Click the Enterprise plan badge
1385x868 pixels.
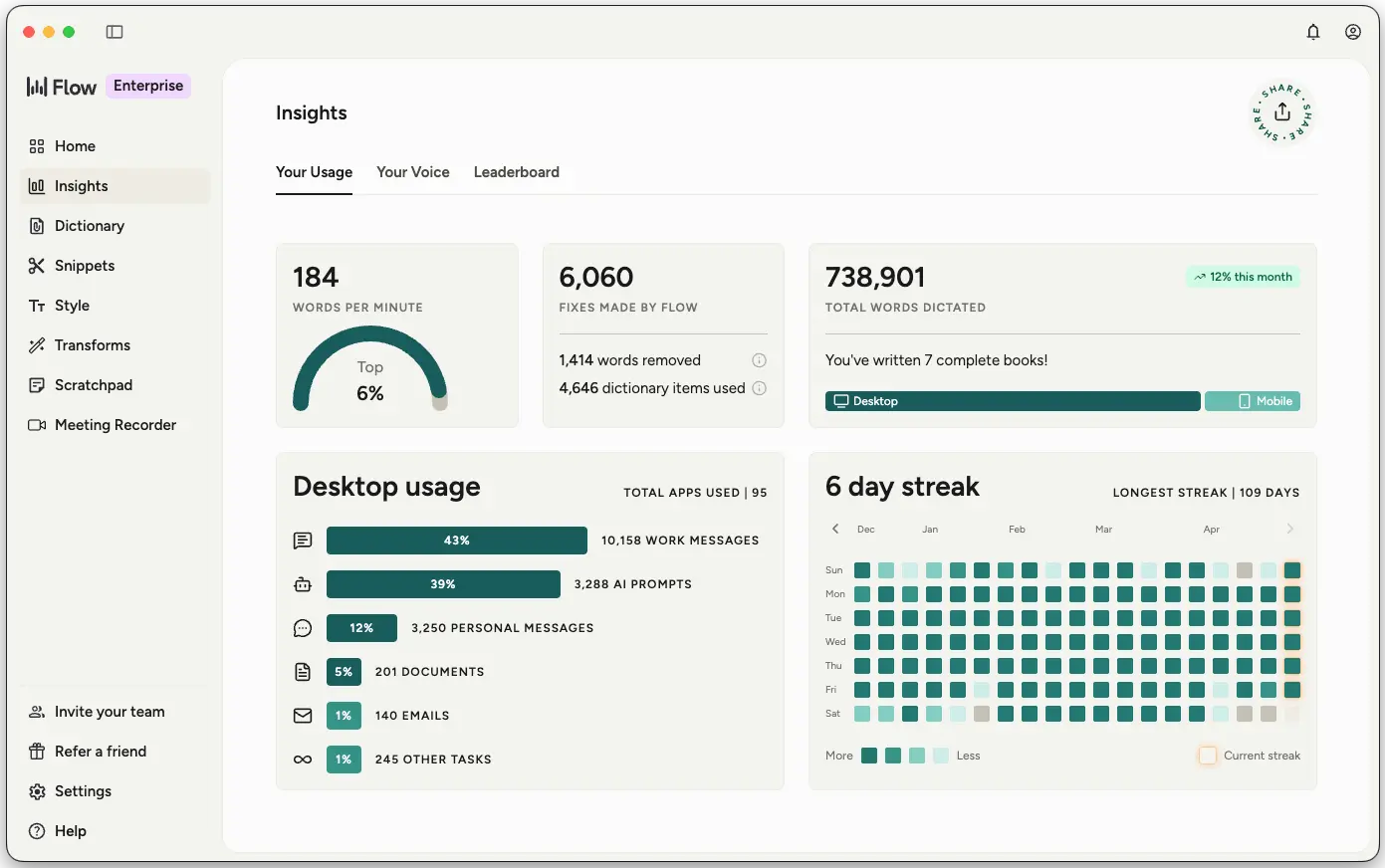pos(148,86)
